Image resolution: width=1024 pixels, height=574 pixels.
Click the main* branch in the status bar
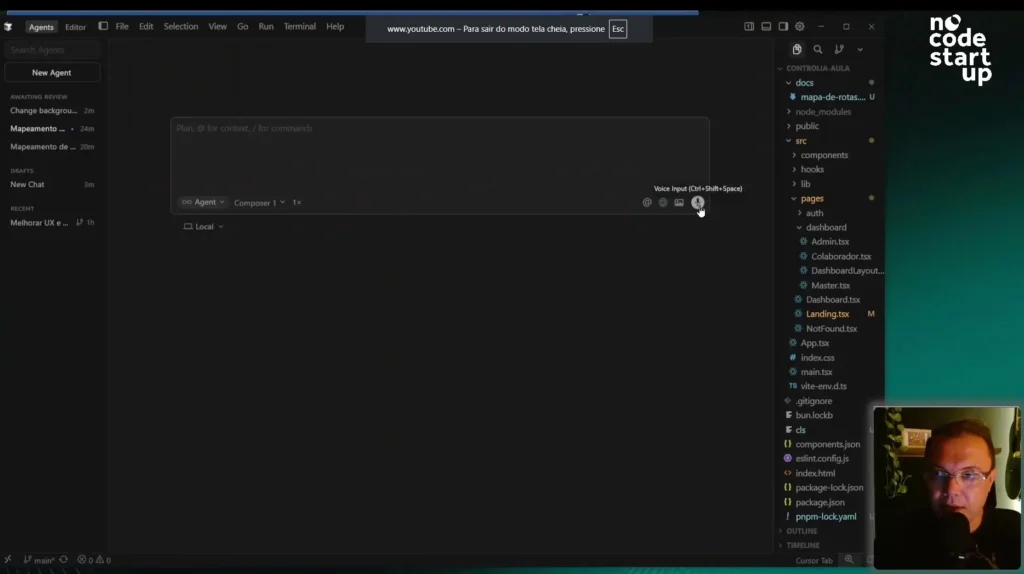pyautogui.click(x=39, y=560)
